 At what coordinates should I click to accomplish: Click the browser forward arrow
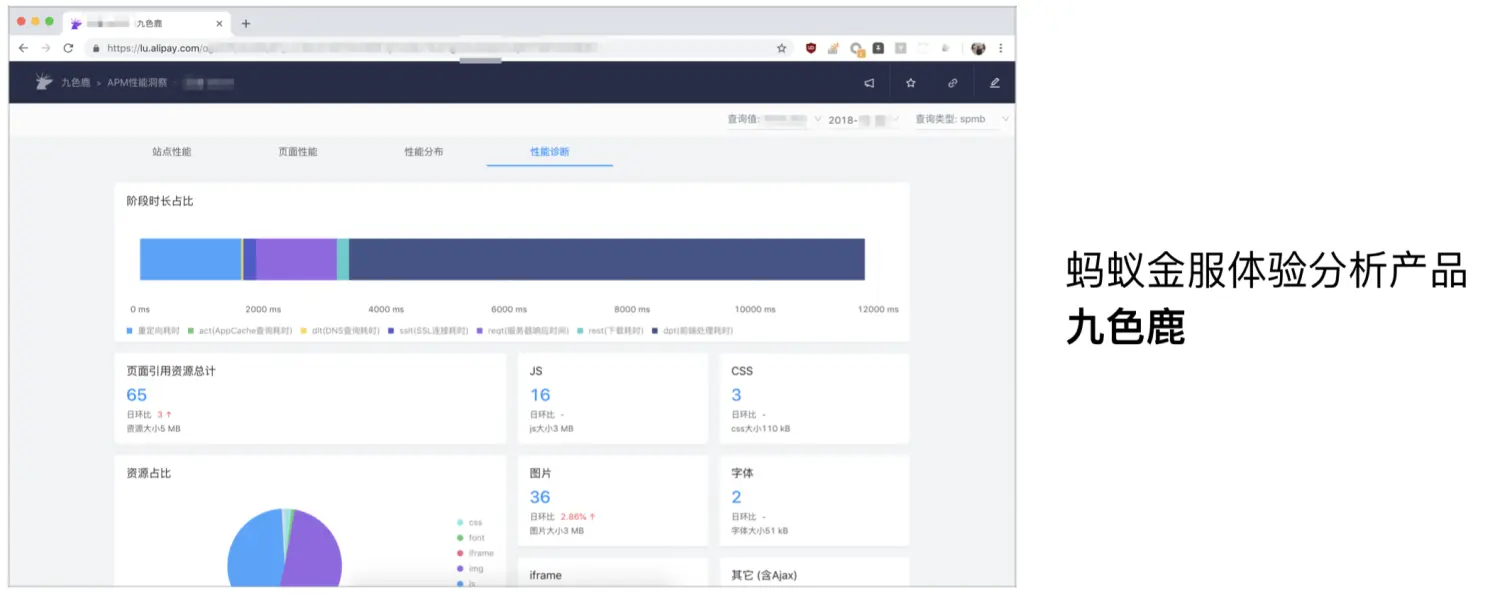point(45,48)
